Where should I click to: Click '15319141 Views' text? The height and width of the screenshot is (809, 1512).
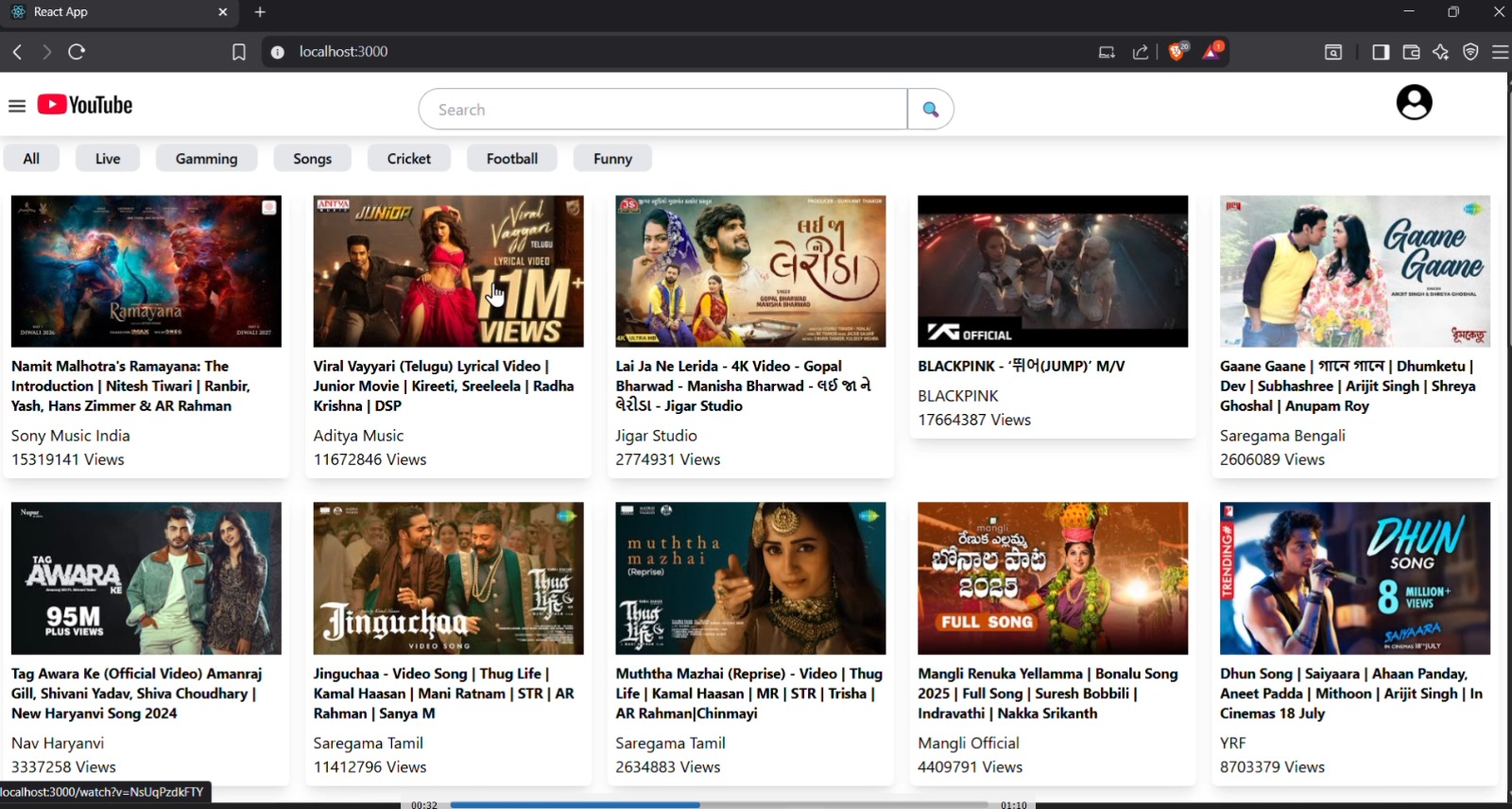click(68, 459)
